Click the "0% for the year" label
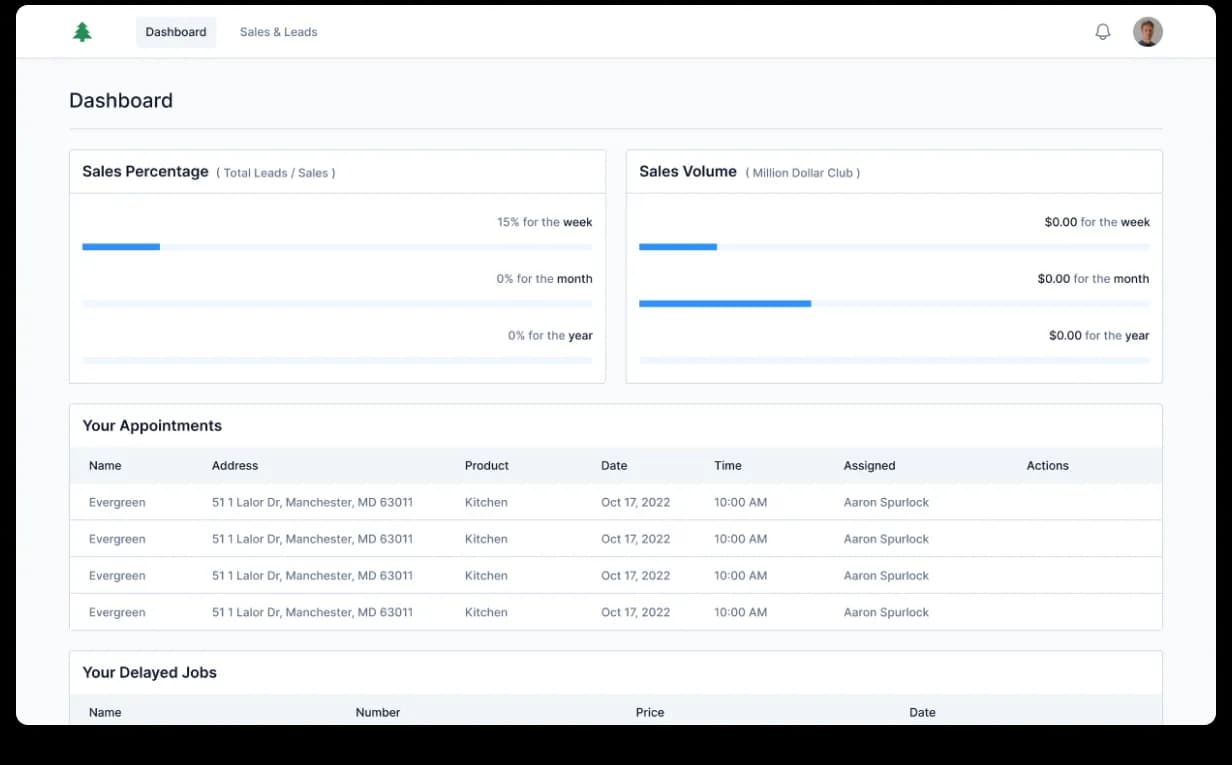 tap(550, 336)
